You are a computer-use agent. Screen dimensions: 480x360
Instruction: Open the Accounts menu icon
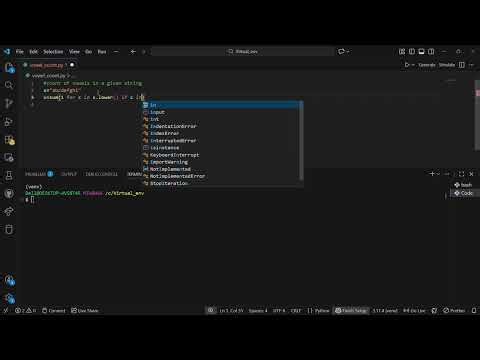pyautogui.click(x=9, y=280)
